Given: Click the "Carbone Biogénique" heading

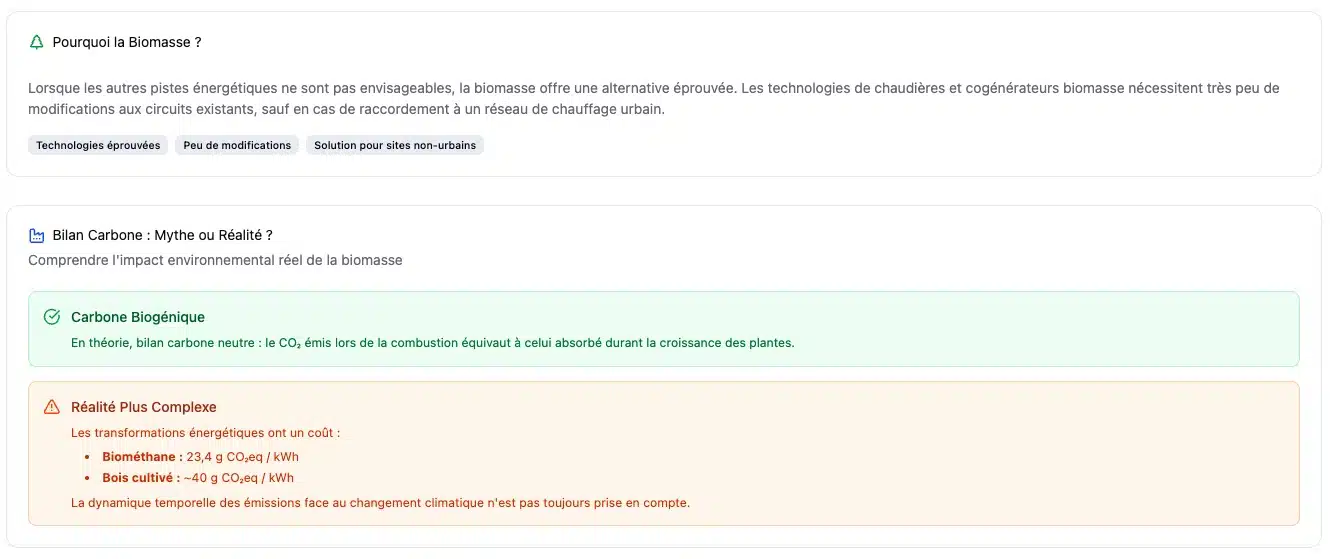Looking at the screenshot, I should pos(138,317).
